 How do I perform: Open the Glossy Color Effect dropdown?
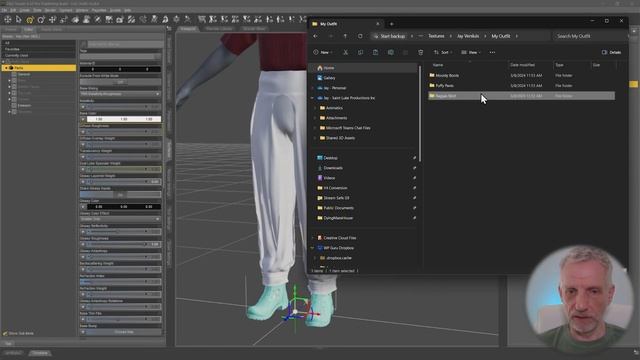[120, 220]
